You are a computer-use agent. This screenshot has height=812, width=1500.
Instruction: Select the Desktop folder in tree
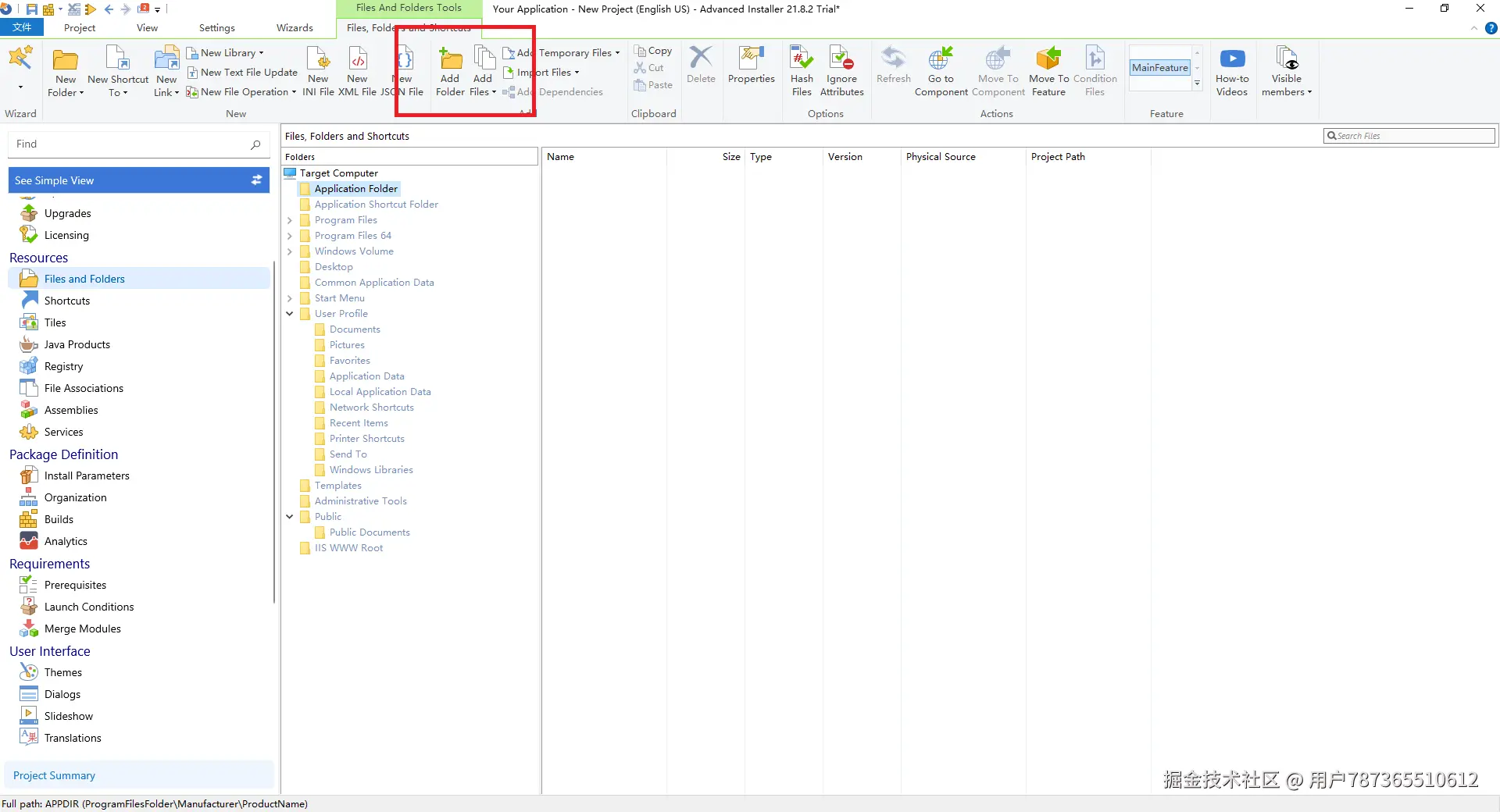[334, 267]
